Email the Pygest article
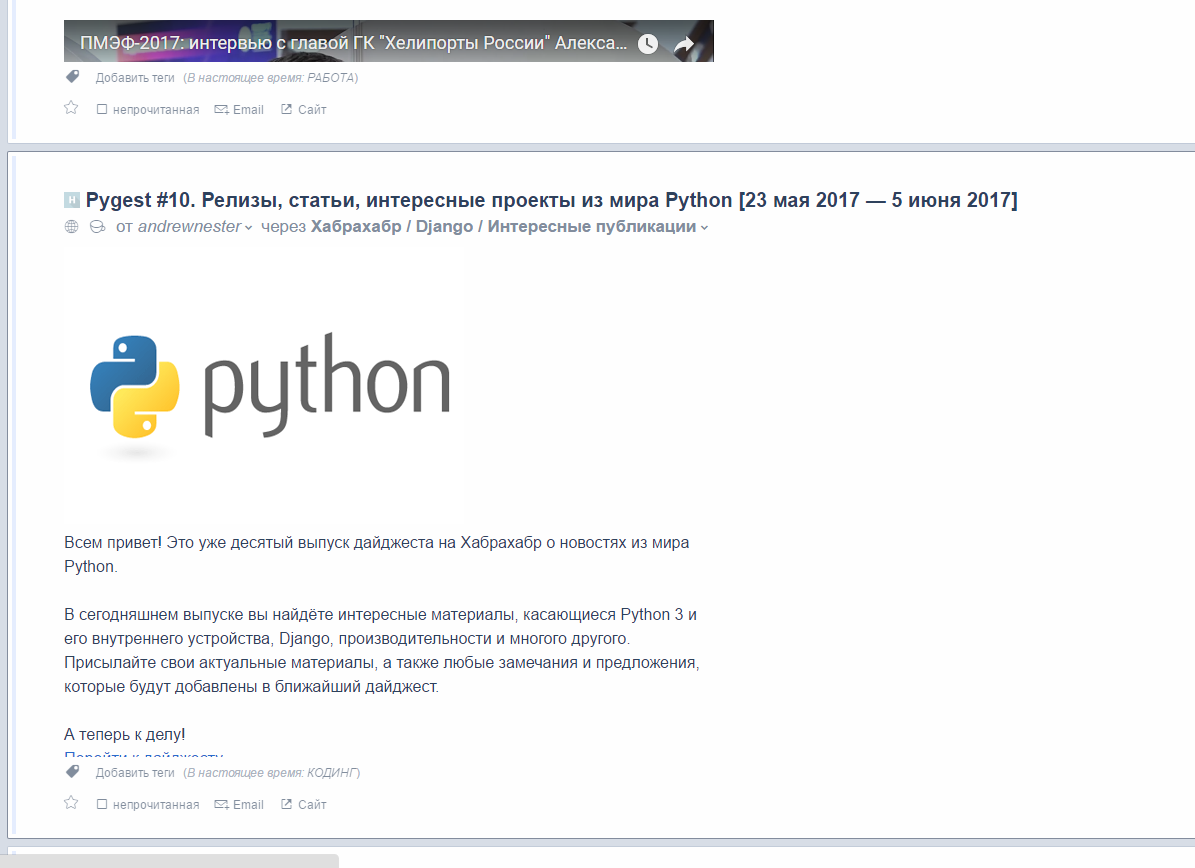The height and width of the screenshot is (868, 1195). click(239, 805)
